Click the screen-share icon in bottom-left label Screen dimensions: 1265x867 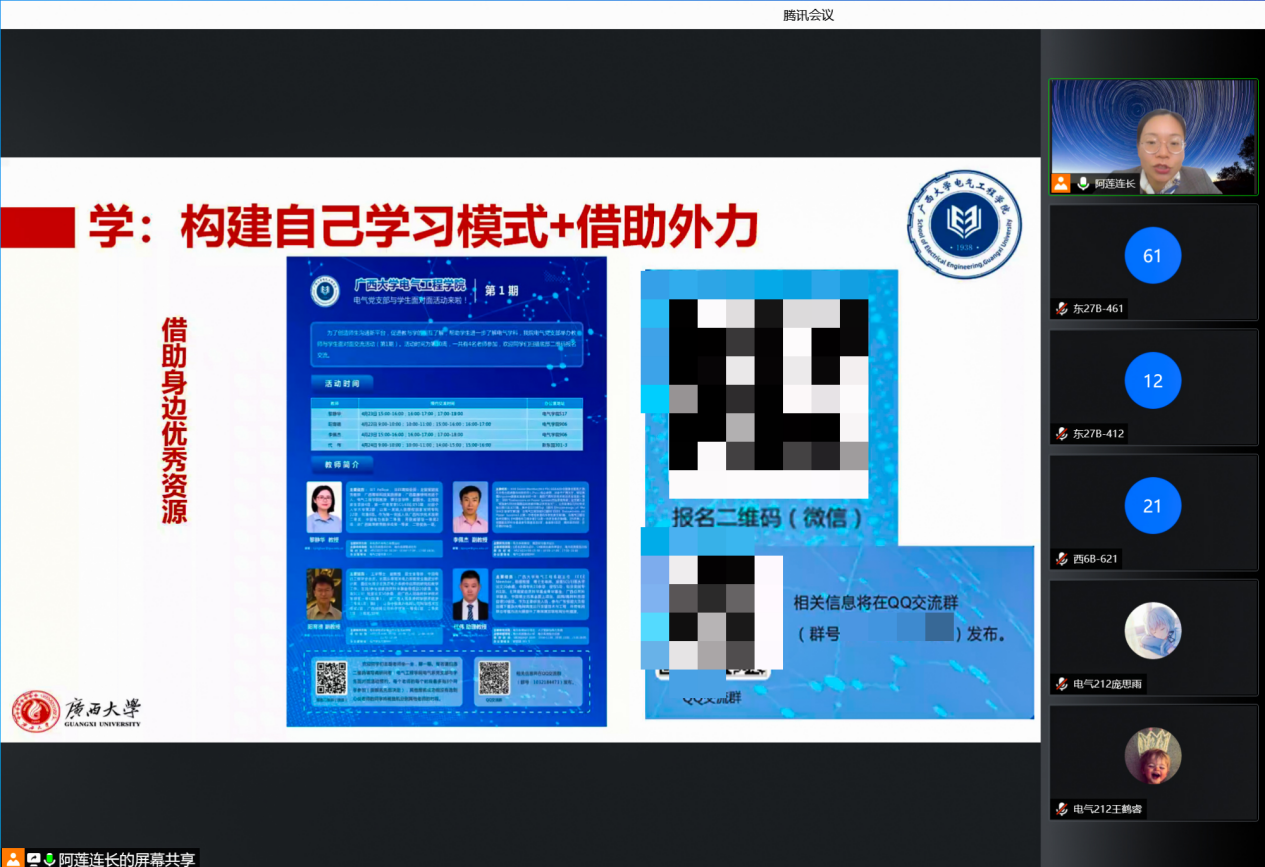click(34, 859)
